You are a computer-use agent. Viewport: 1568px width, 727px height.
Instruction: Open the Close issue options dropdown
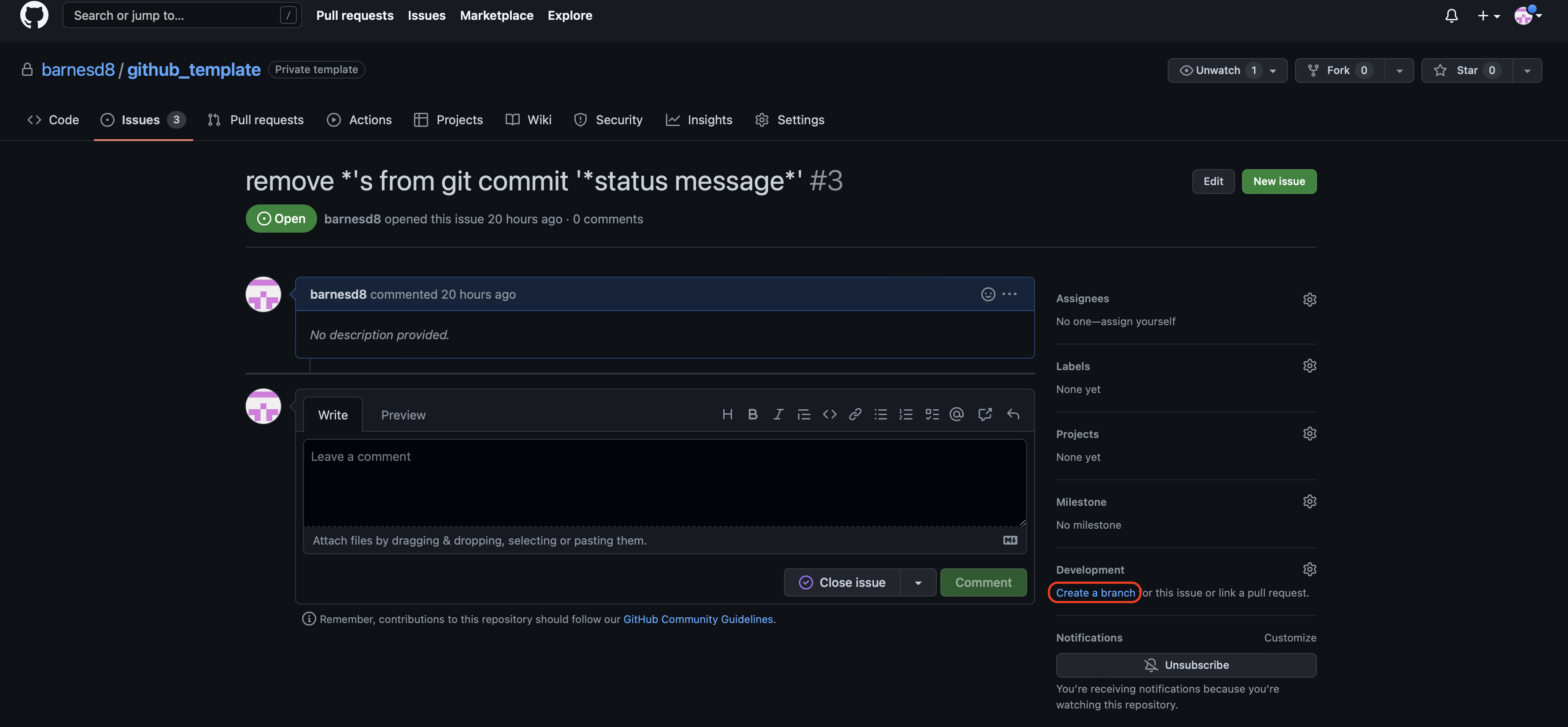(918, 582)
